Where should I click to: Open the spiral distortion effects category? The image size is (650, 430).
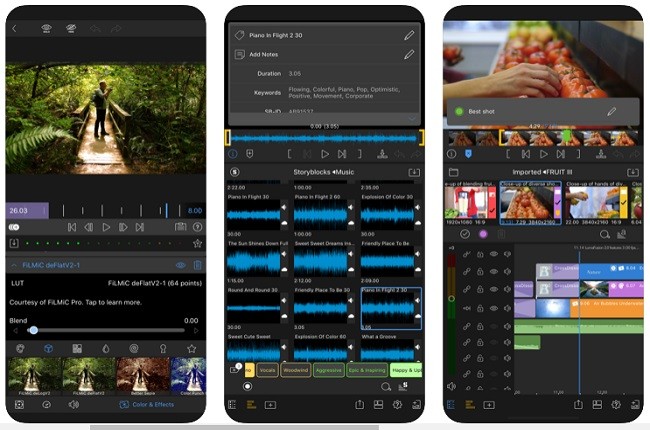click(x=133, y=348)
